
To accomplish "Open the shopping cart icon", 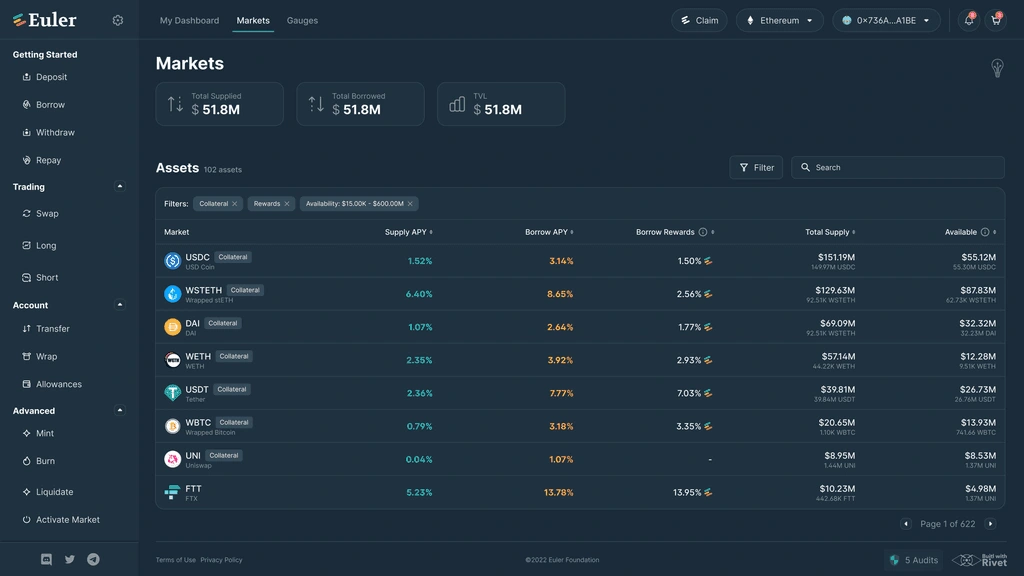I will tap(996, 20).
